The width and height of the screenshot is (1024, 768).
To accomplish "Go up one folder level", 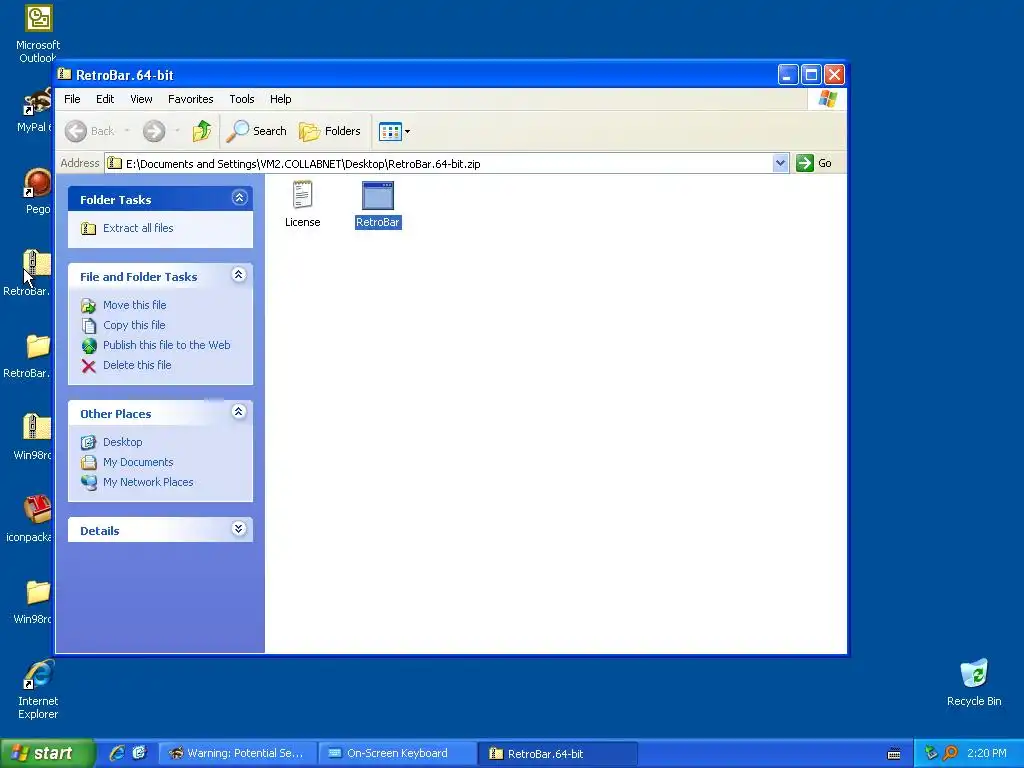I will point(202,131).
